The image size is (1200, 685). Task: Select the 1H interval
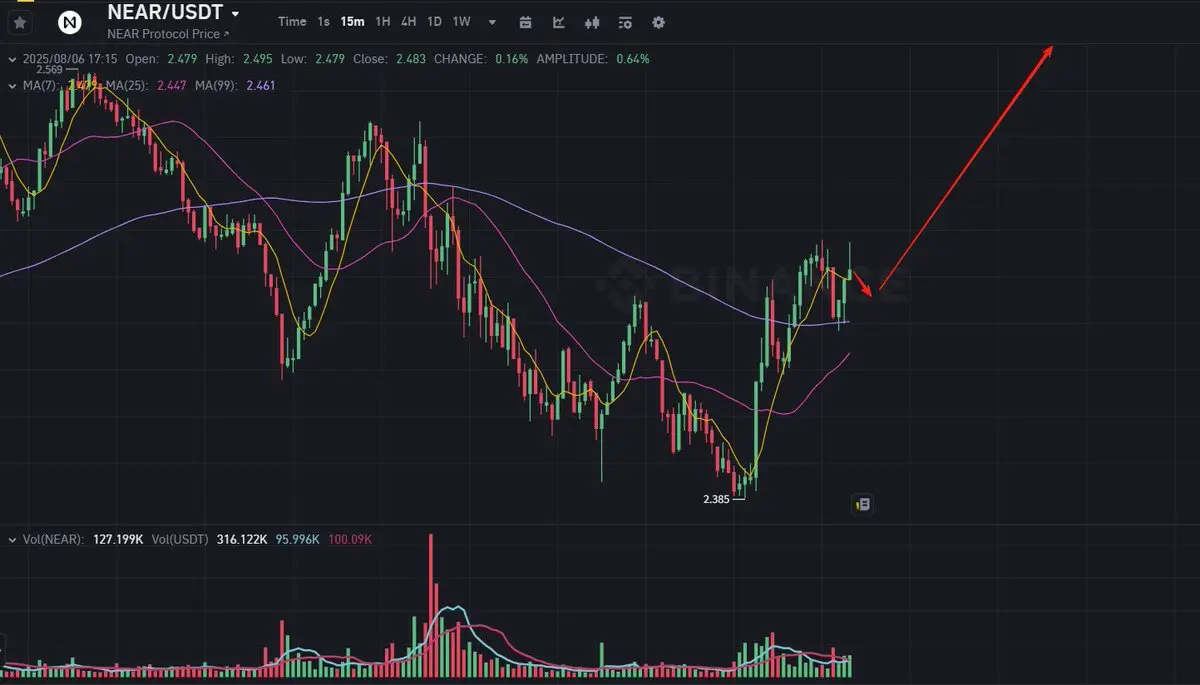(383, 22)
